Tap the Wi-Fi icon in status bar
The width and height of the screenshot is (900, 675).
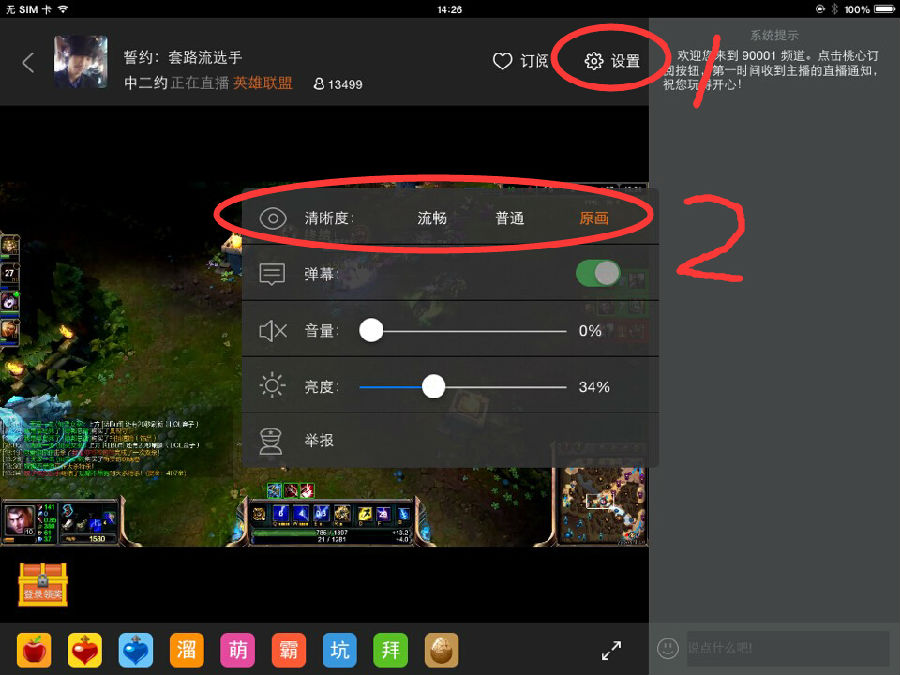[63, 9]
